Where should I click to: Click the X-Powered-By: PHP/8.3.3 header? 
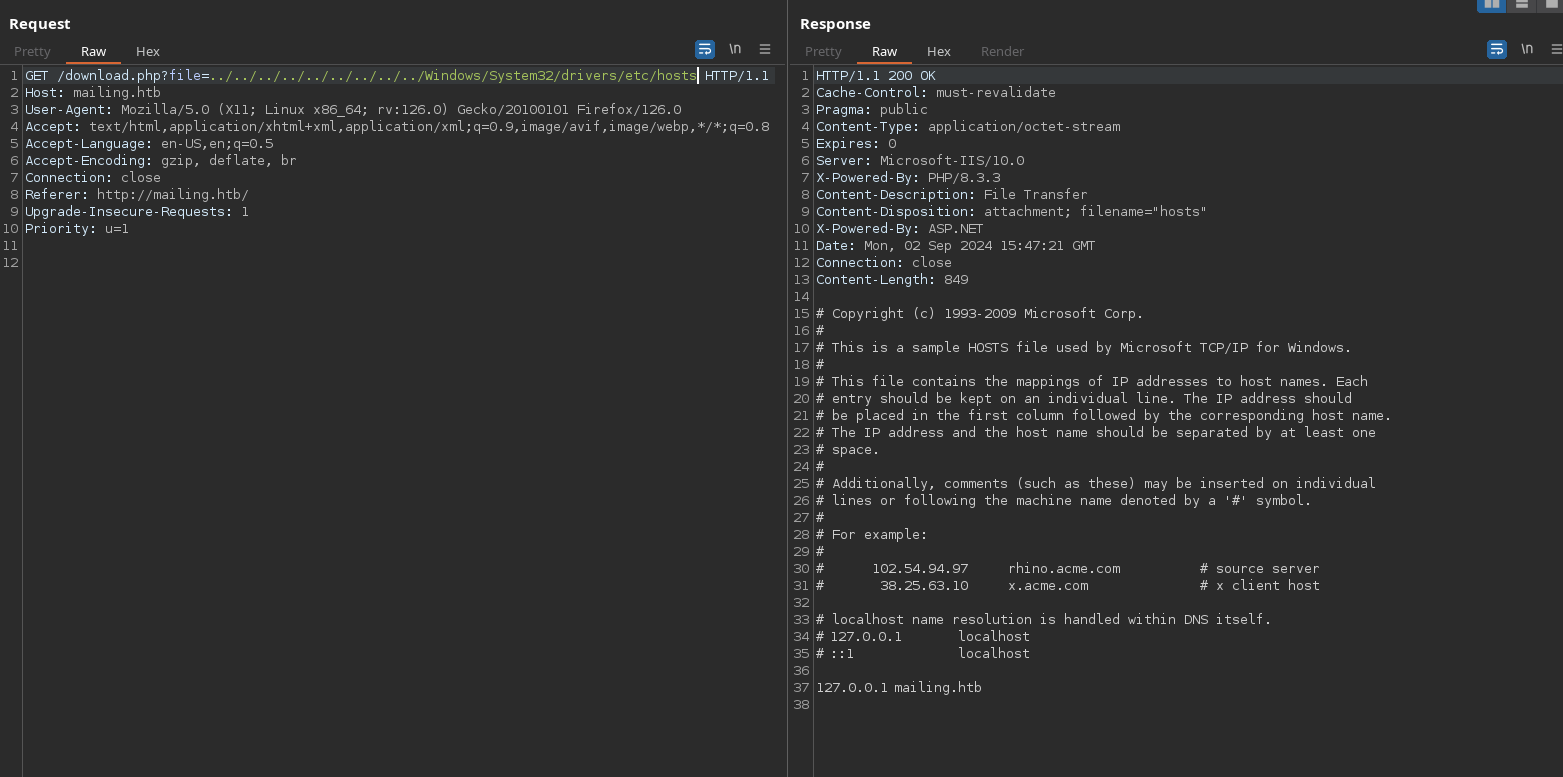coord(908,178)
